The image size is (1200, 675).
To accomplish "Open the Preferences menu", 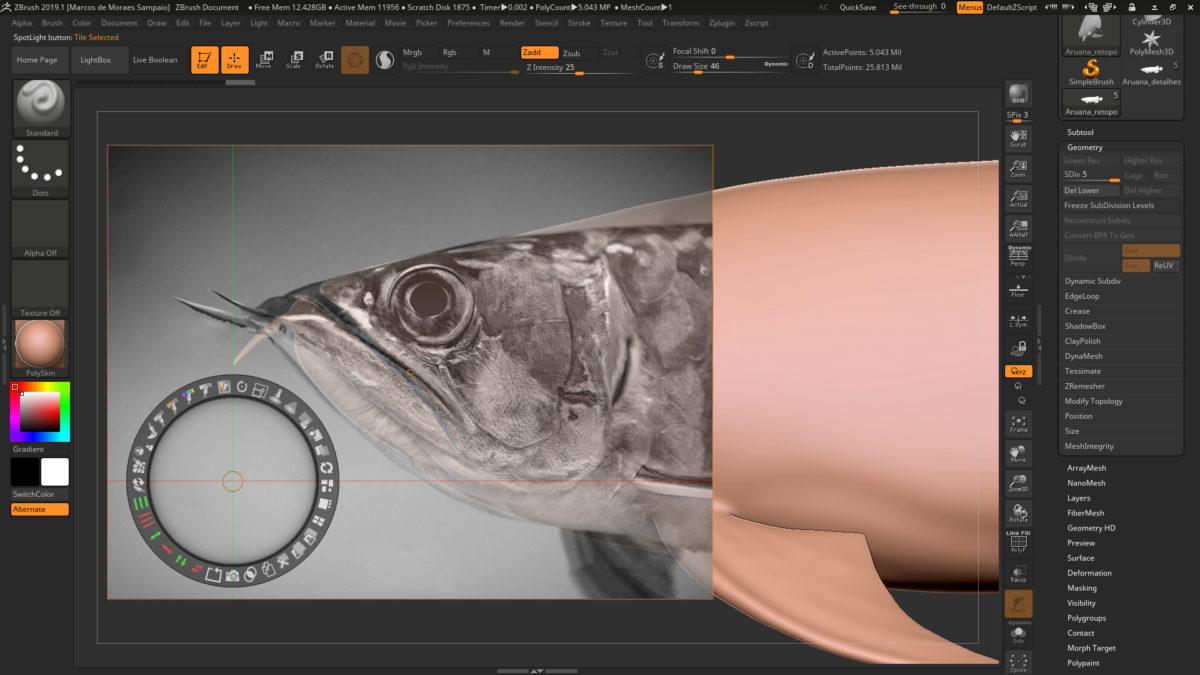I will pyautogui.click(x=469, y=22).
